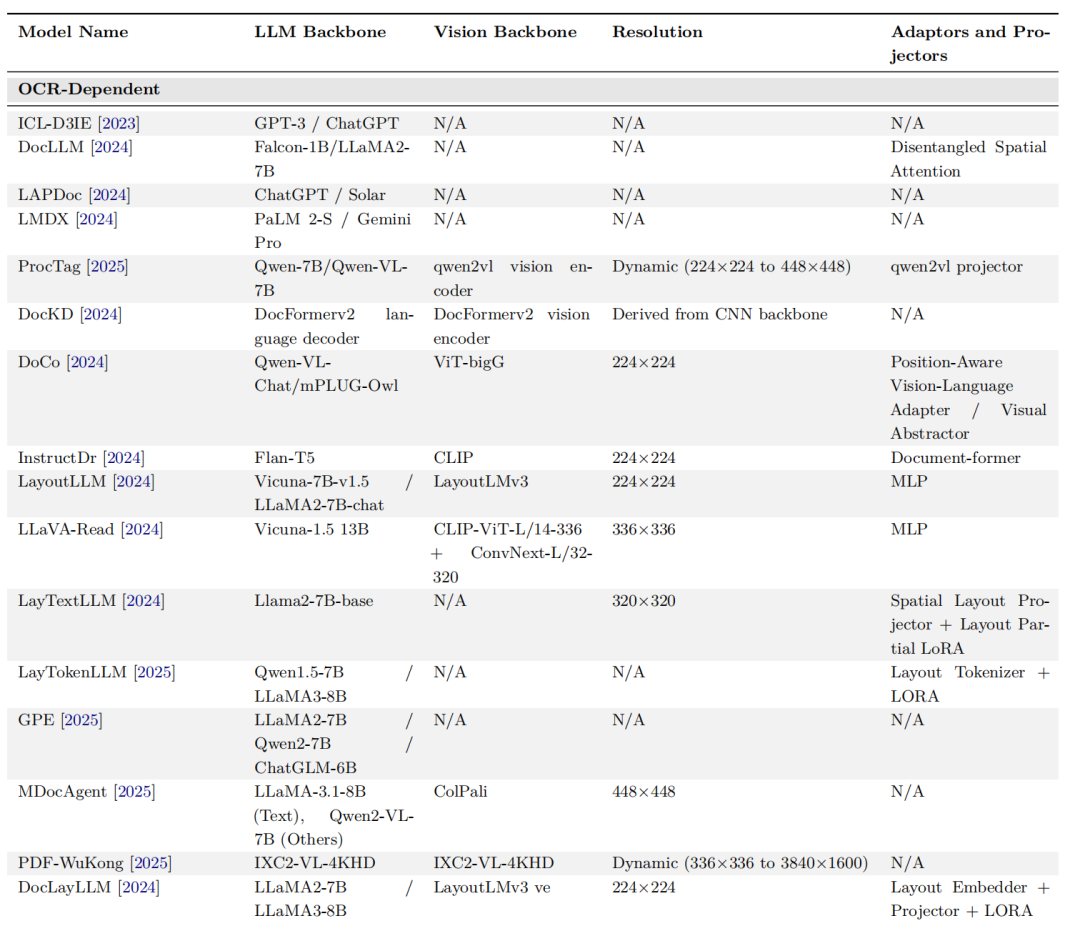The width and height of the screenshot is (1080, 926).
Task: Click the "Vision Backbone" column header
Action: 505,32
